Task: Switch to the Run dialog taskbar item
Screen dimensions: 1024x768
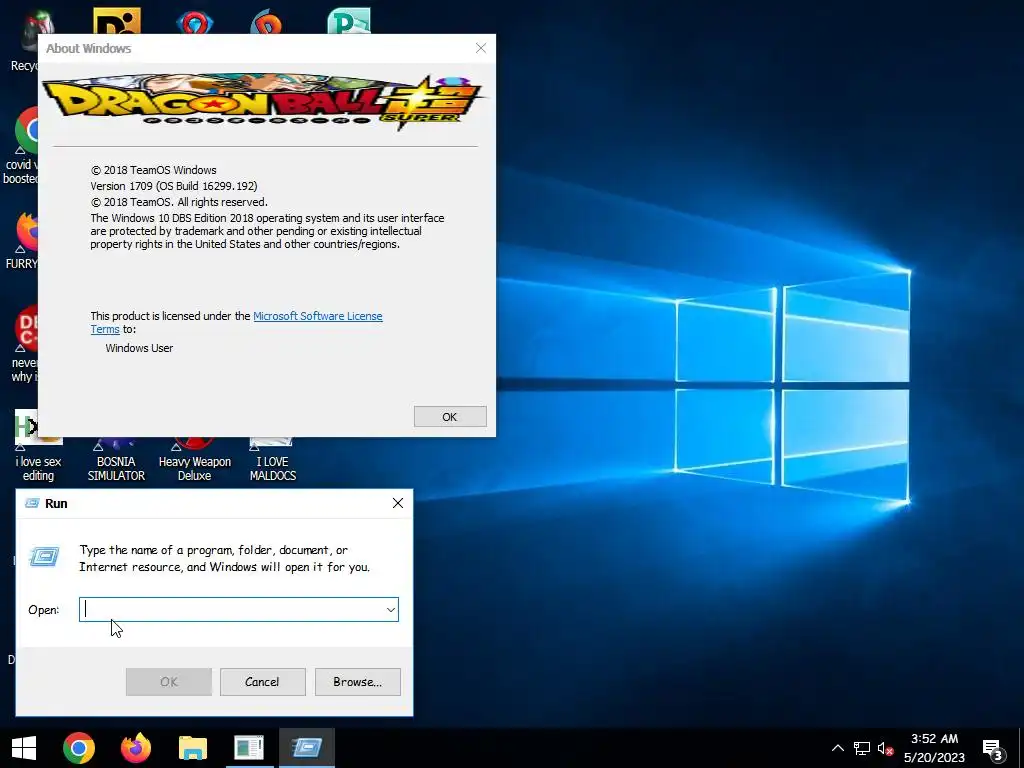Action: 306,748
